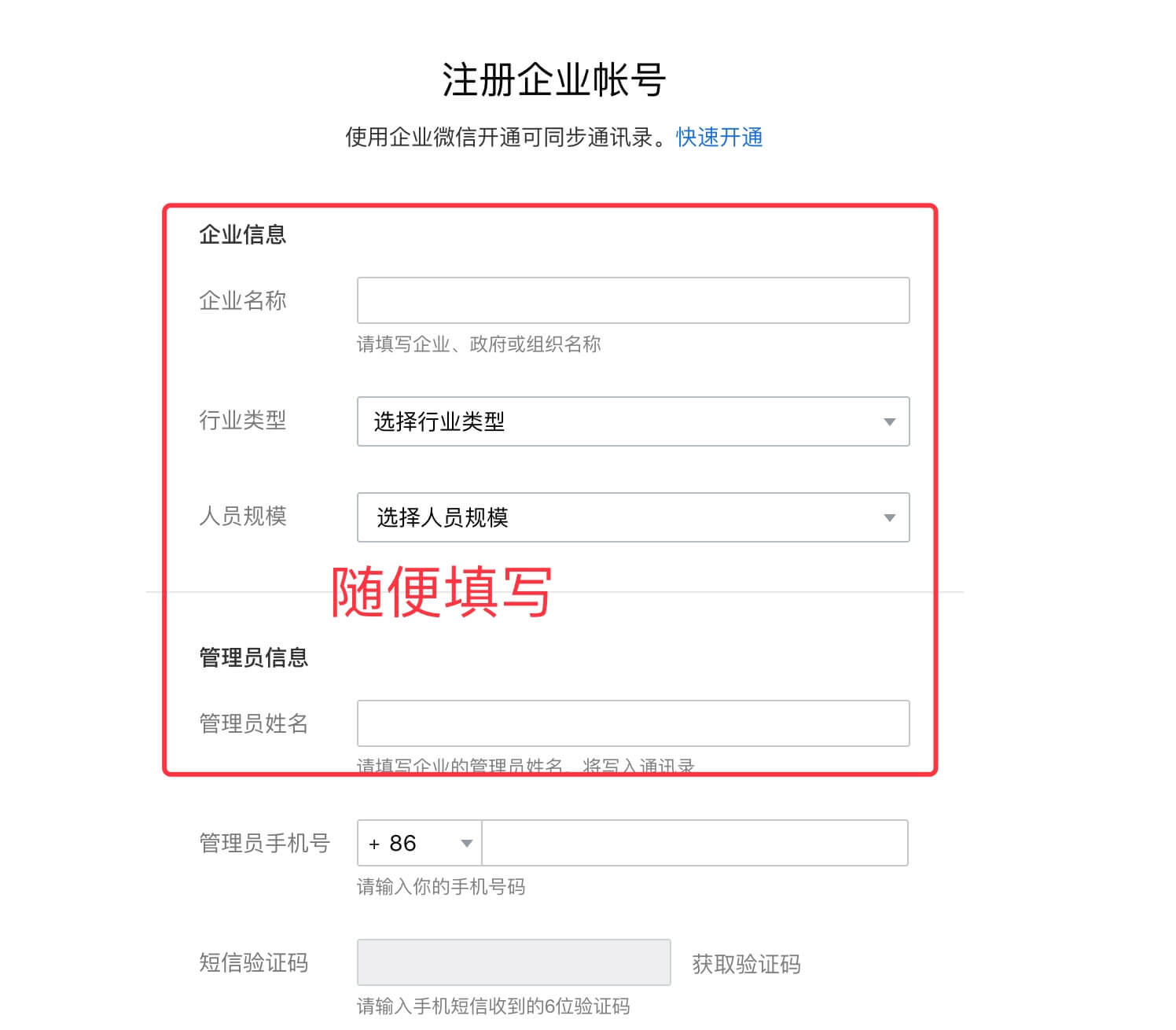
Task: Click the 选择人员规模 placeholder text
Action: [x=438, y=517]
